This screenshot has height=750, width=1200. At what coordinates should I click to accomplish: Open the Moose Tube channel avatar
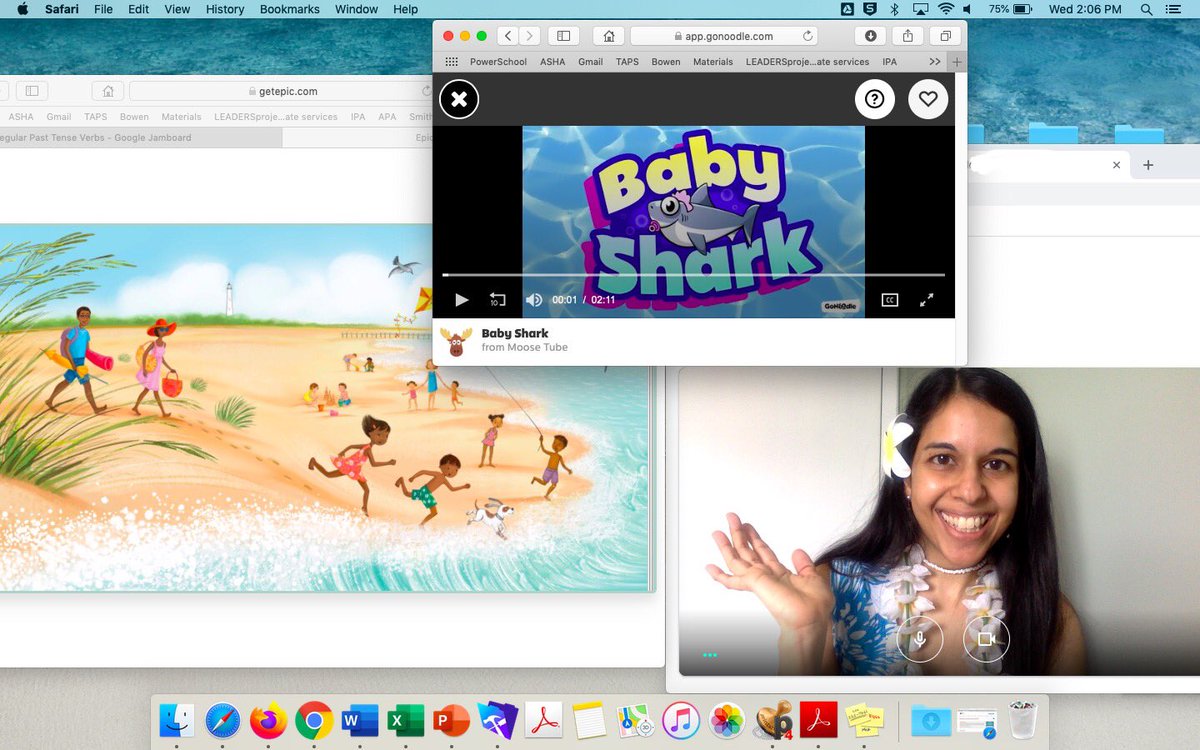tap(456, 342)
